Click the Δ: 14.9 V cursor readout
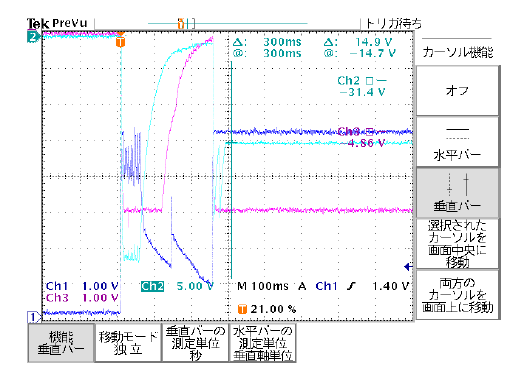 358,42
